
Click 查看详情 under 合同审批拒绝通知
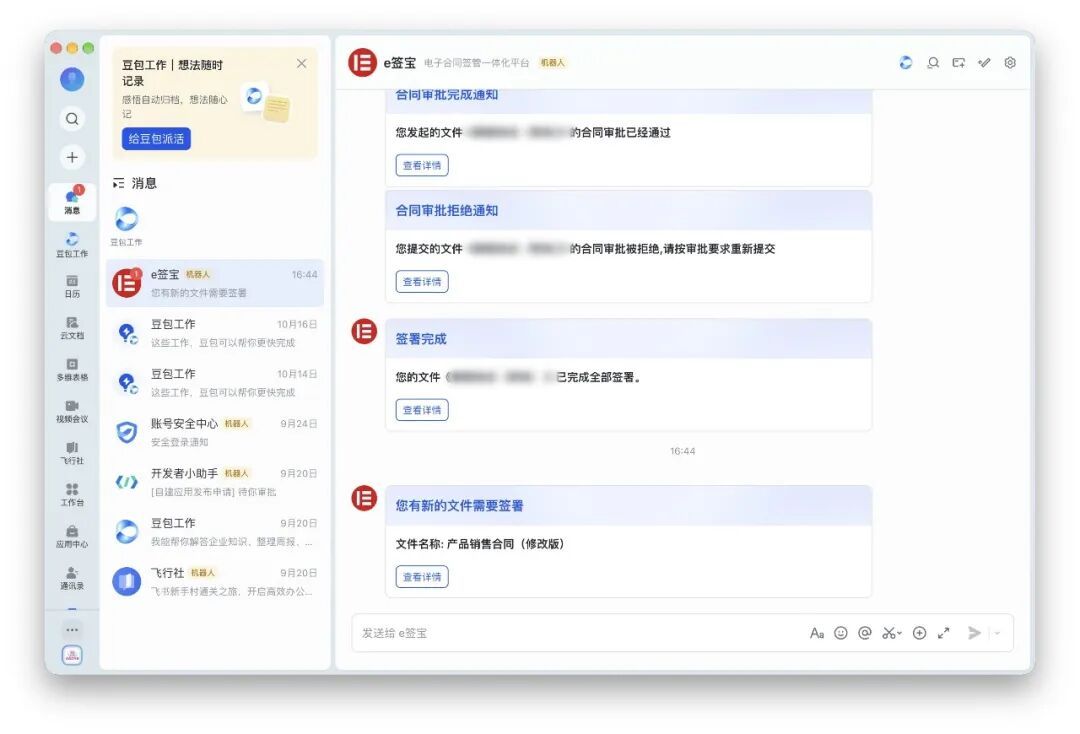[422, 282]
